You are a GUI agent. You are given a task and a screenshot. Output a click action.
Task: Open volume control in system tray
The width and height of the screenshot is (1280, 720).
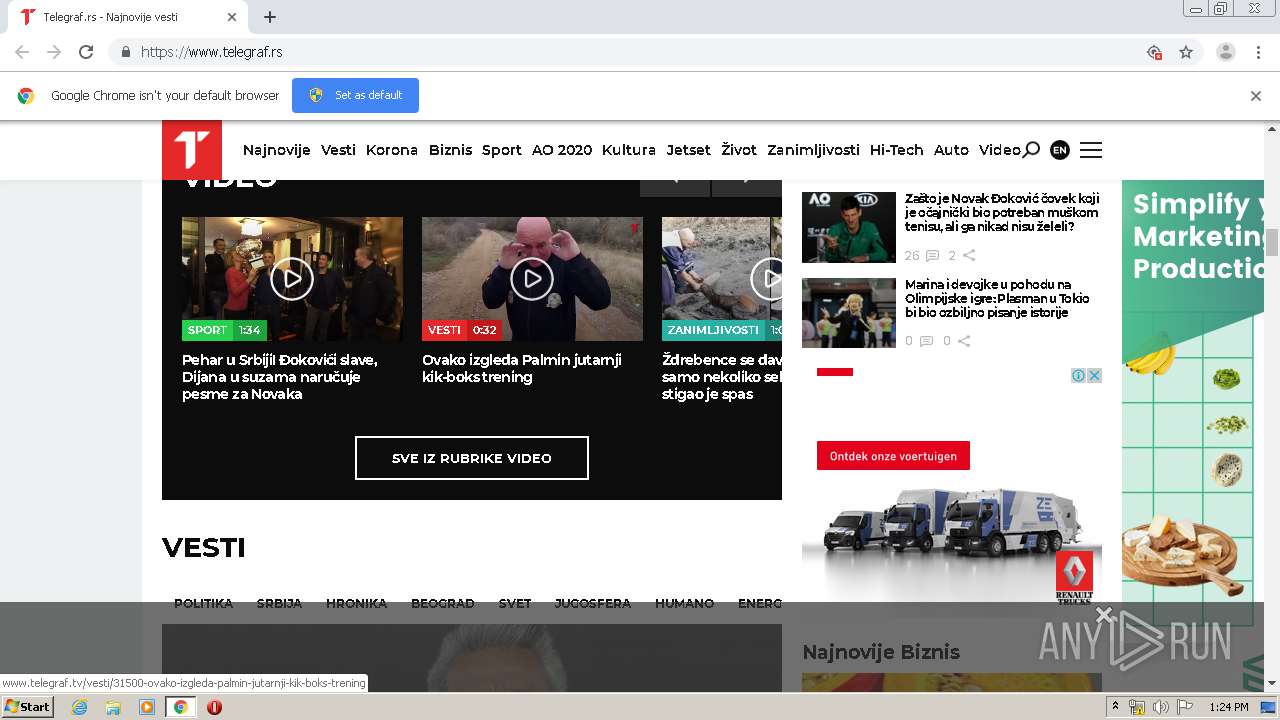tap(1160, 707)
